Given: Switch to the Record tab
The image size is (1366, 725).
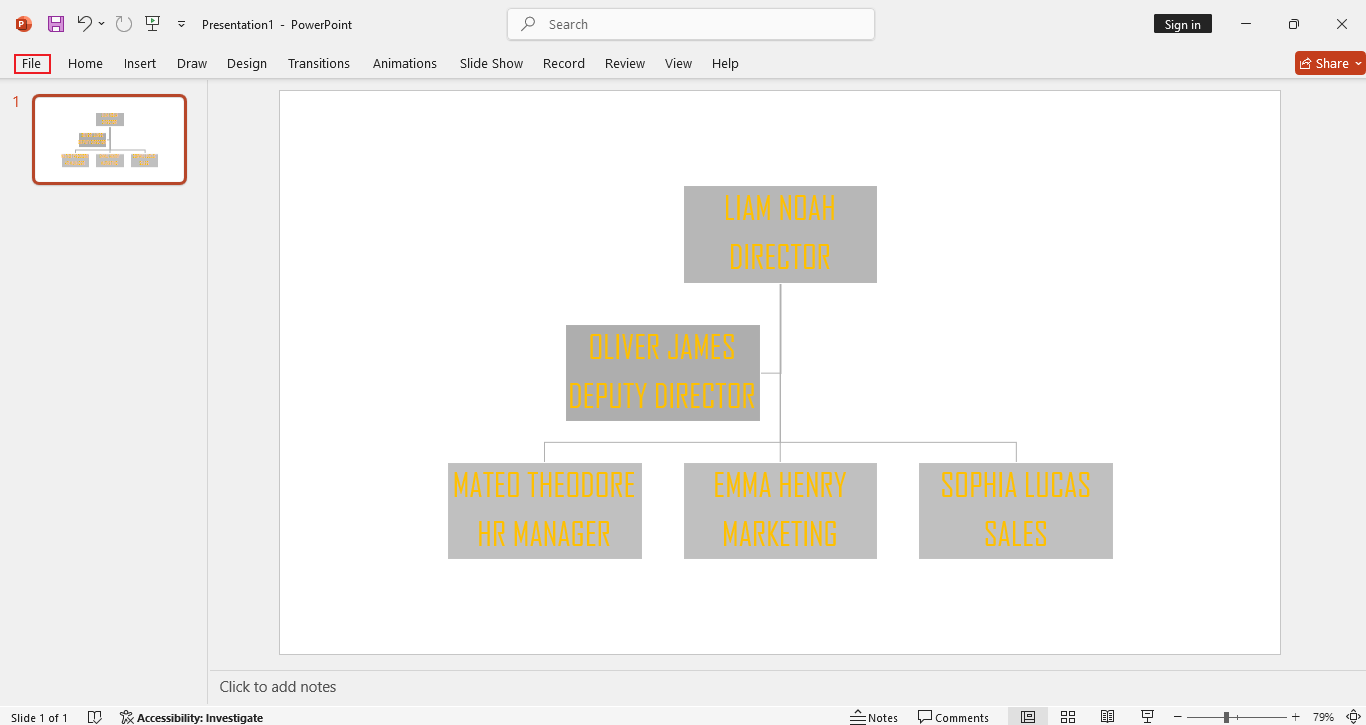Looking at the screenshot, I should tap(563, 63).
